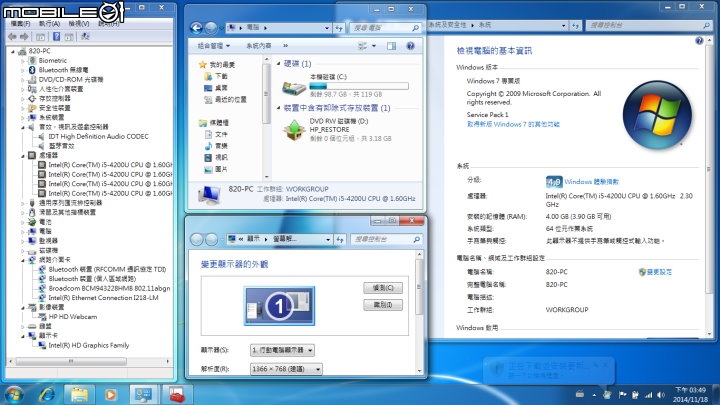
Task: Click 系統內容 system properties in Explorer toolbar
Action: pyautogui.click(x=259, y=45)
